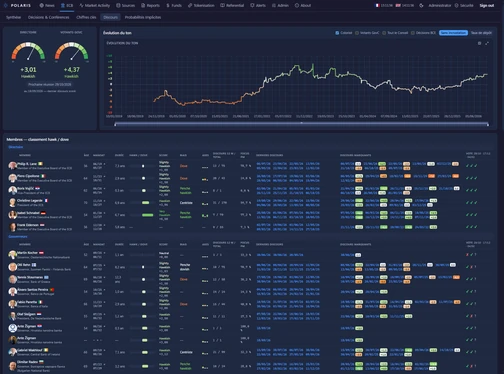Toggle the theme icon beside Administrator
This screenshot has height=374, width=504.
(x=421, y=5)
